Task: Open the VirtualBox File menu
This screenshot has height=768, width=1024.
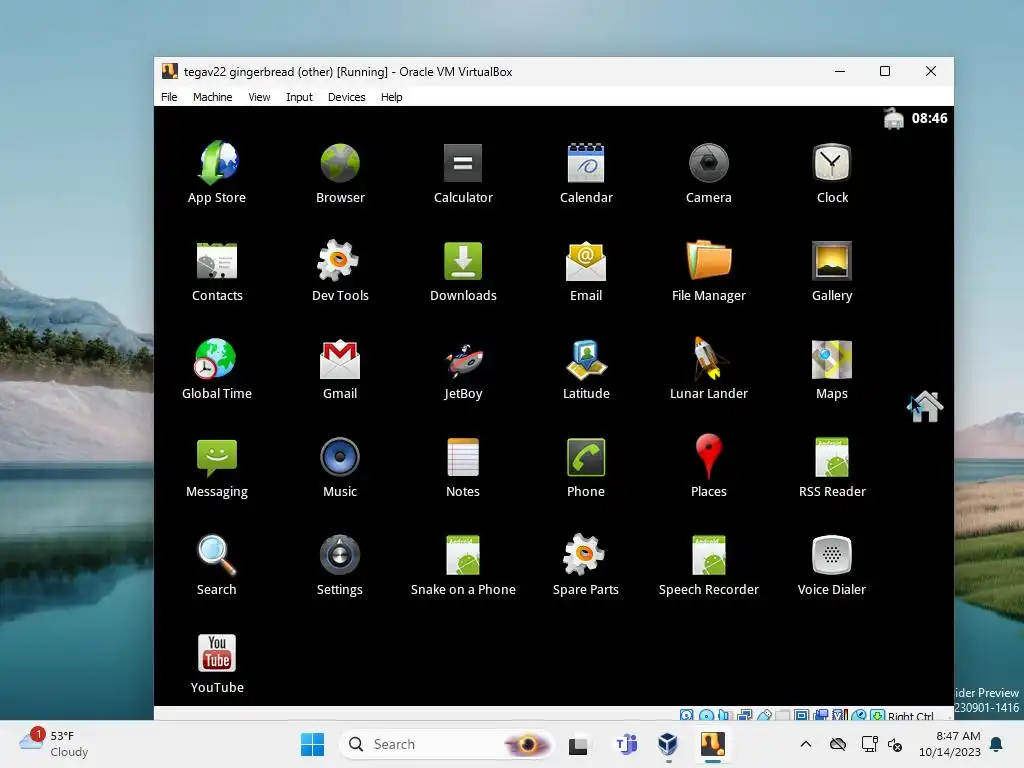Action: [x=169, y=97]
